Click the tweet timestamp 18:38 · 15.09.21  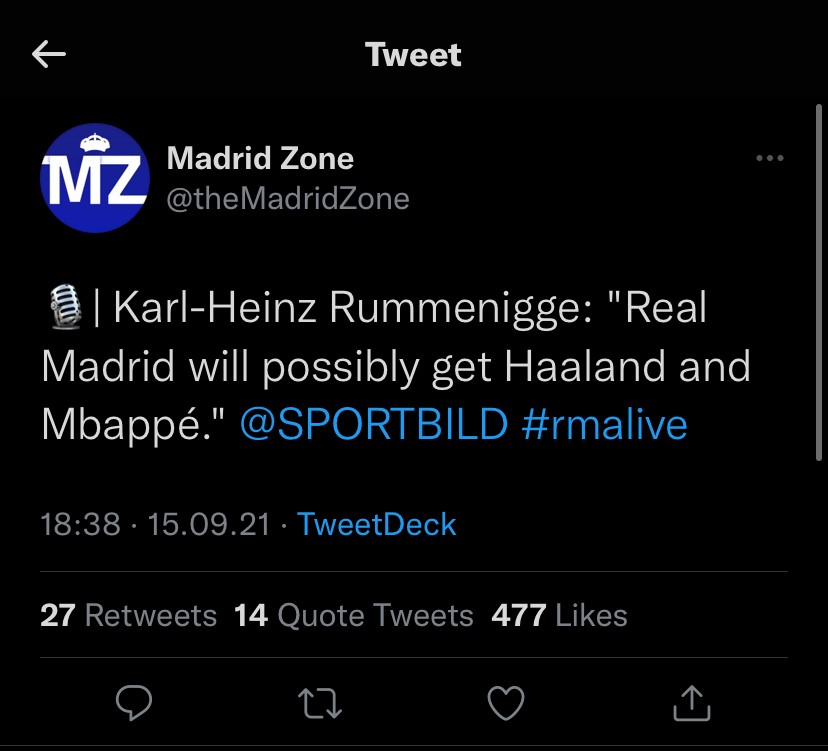pos(155,525)
